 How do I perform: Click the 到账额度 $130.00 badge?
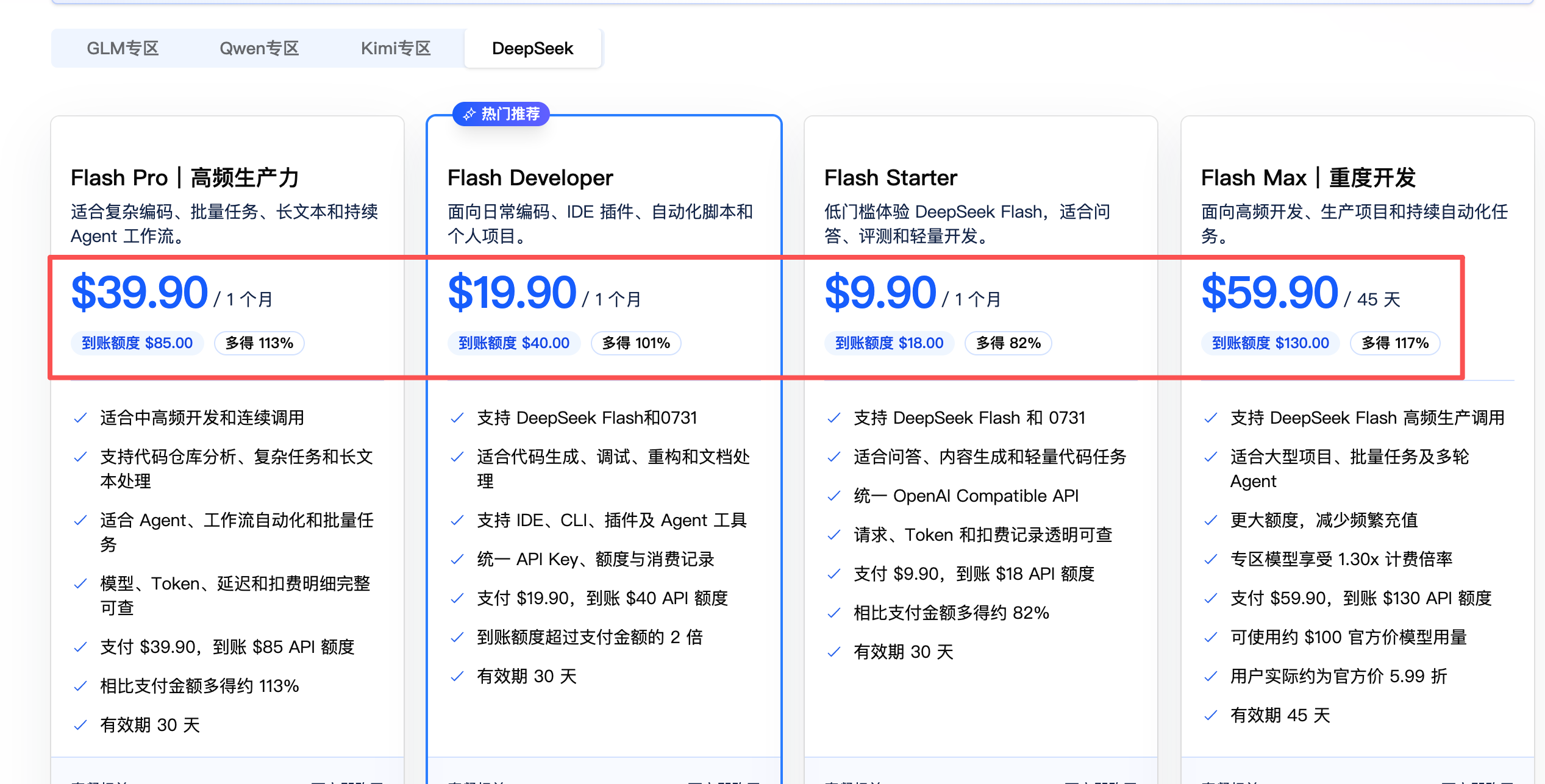point(1271,343)
